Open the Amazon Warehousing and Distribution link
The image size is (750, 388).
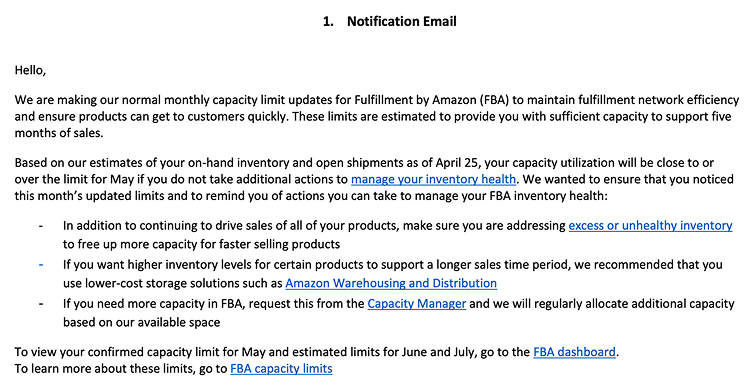coord(391,283)
